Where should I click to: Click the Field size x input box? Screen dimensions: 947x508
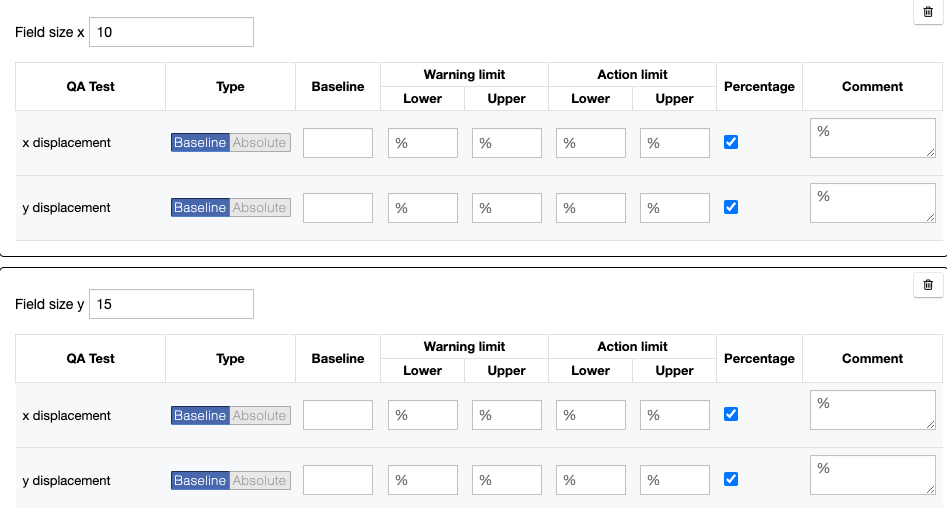tap(171, 32)
